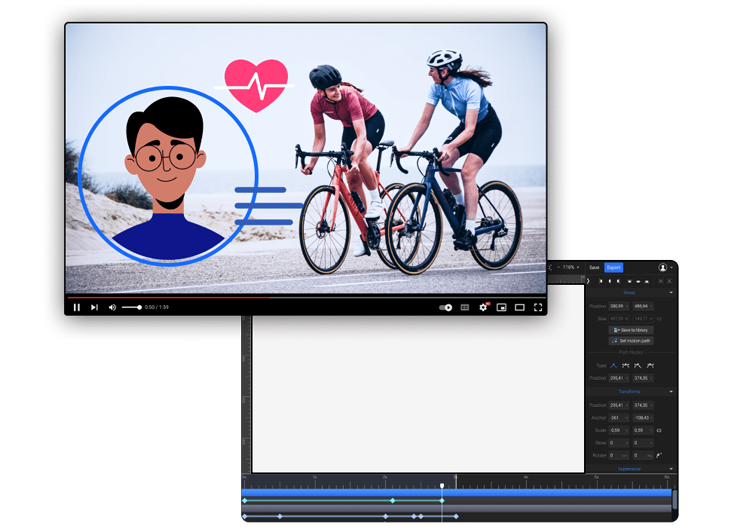Switch video to theater mode

[x=519, y=308]
